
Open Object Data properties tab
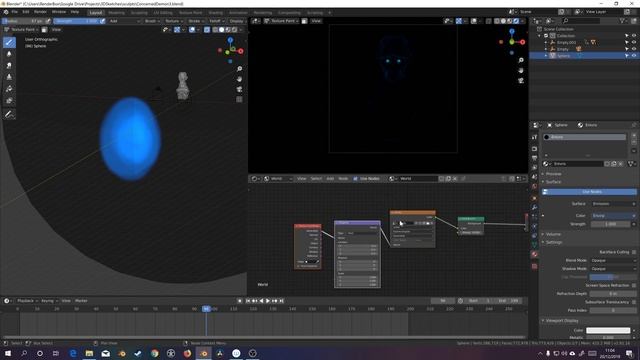(534, 244)
